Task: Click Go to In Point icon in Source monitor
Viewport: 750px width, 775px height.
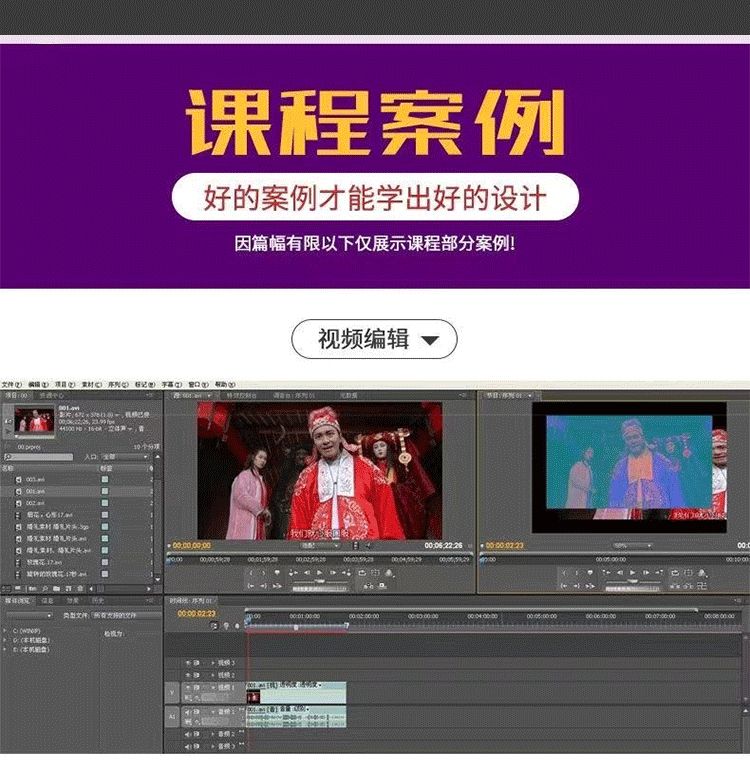Action: coord(251,586)
